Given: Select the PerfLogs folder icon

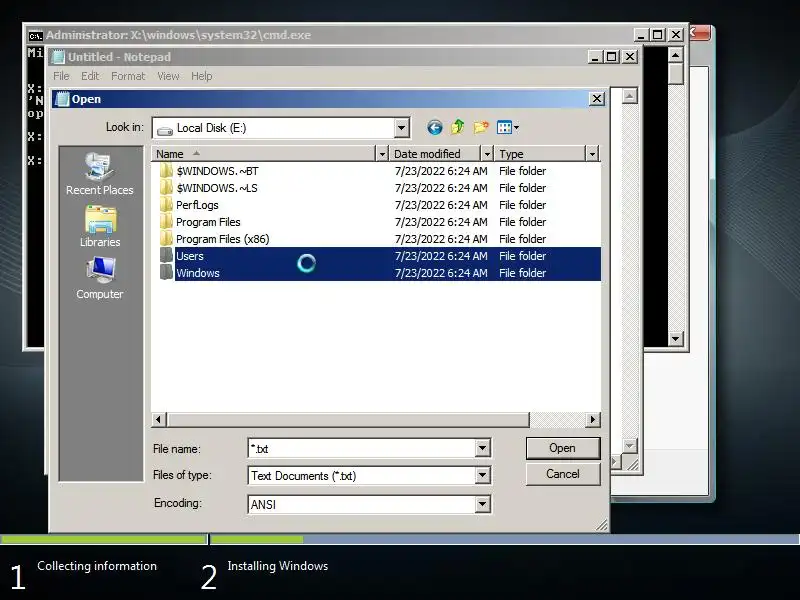Looking at the screenshot, I should [x=166, y=205].
